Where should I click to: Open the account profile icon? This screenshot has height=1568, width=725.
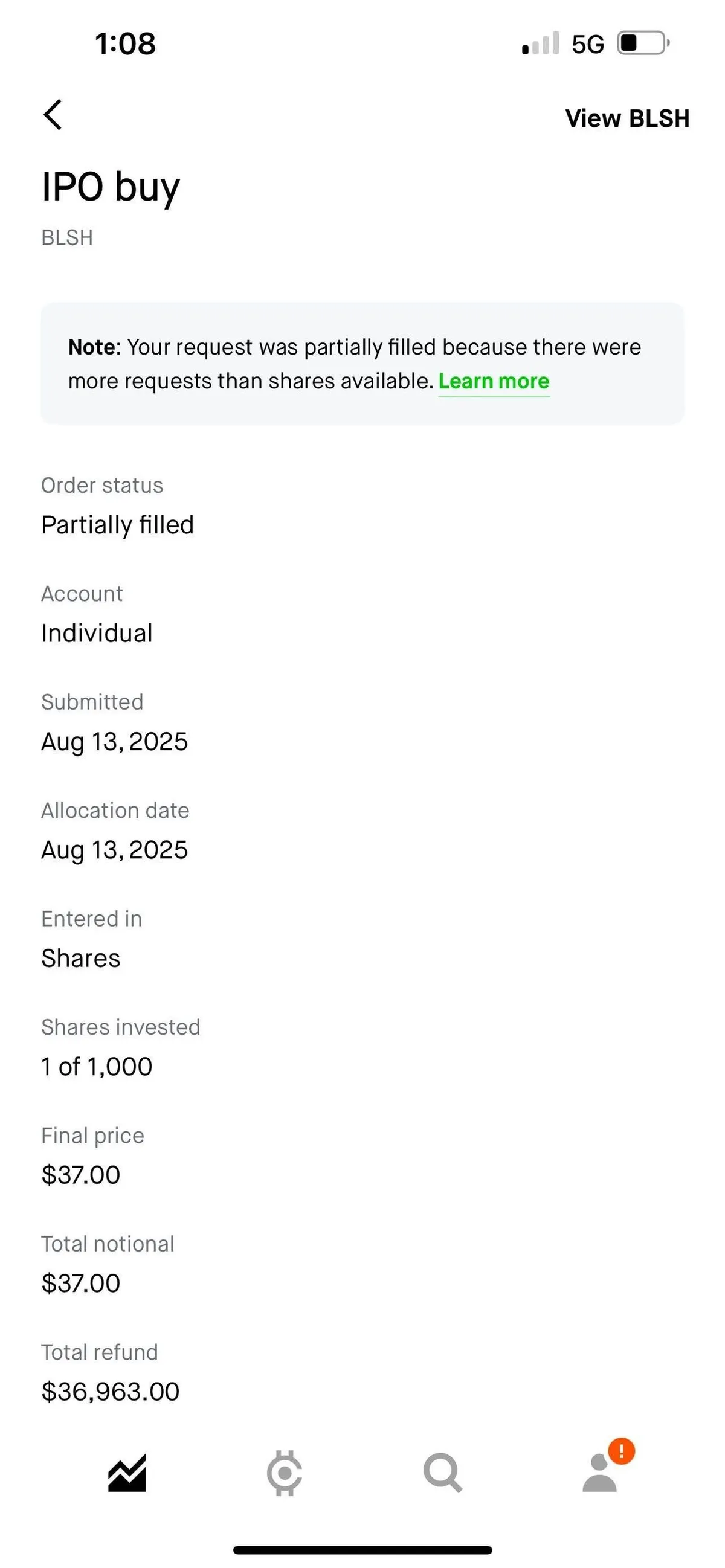click(x=599, y=1476)
